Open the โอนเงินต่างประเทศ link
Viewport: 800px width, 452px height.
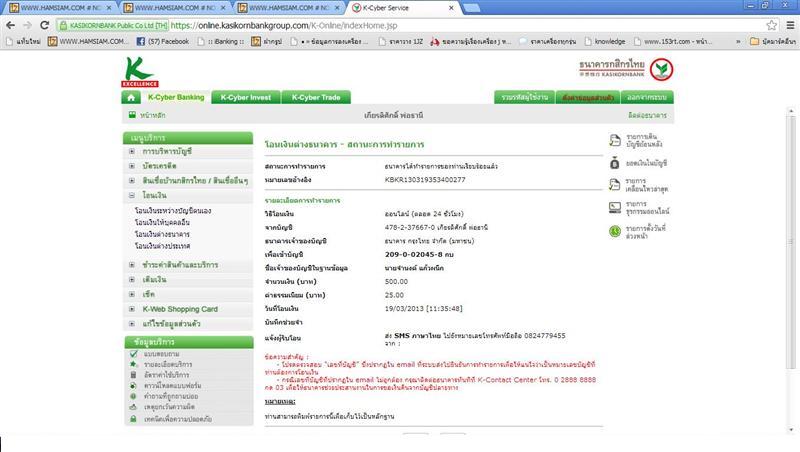pos(163,246)
